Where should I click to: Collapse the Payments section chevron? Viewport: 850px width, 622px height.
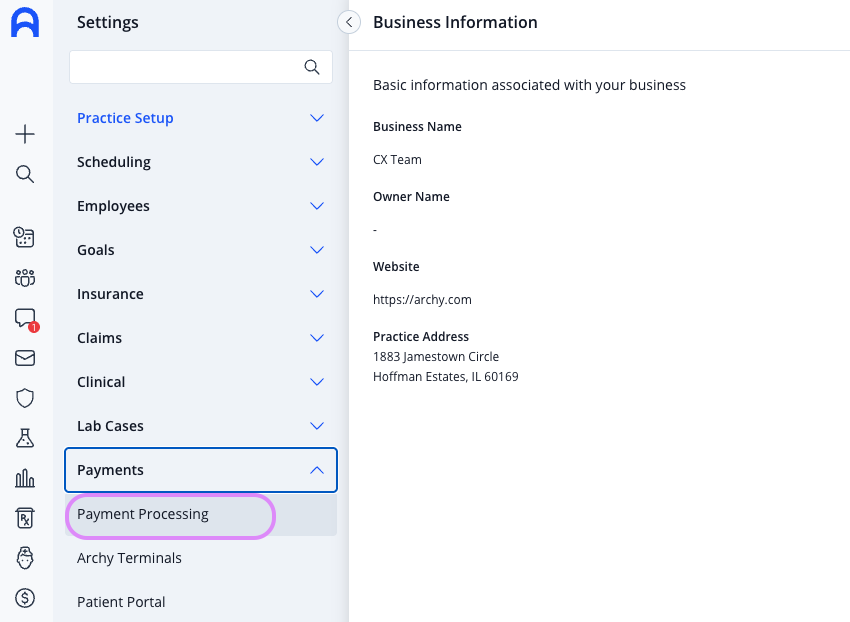pos(317,470)
